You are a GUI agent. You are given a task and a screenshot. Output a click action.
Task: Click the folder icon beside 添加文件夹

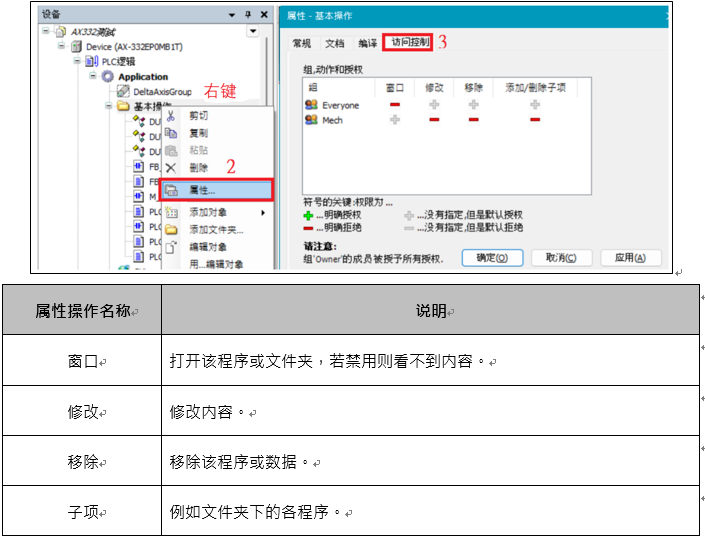(x=170, y=229)
